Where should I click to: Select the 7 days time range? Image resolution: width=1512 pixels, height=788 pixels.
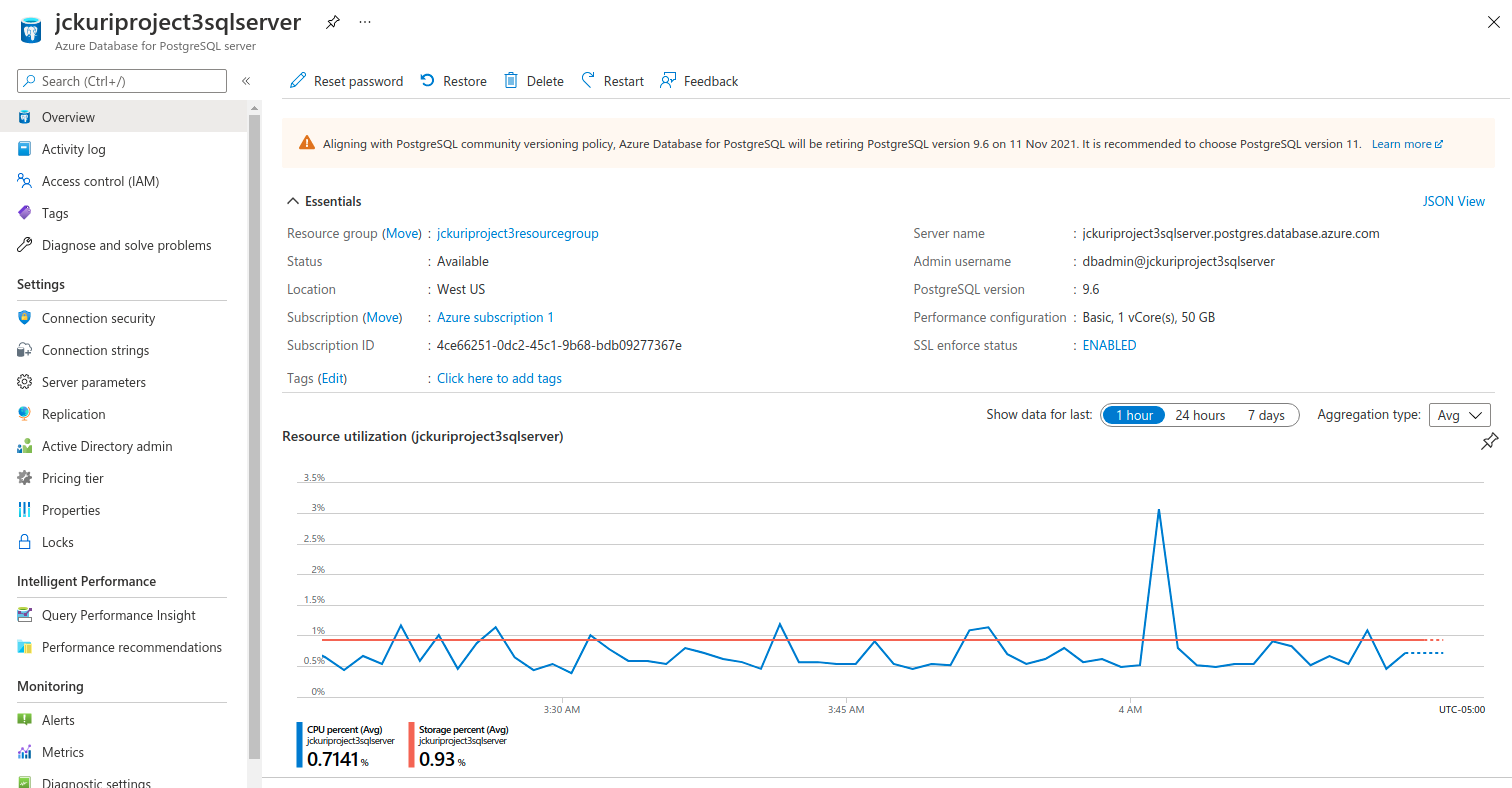(1266, 415)
